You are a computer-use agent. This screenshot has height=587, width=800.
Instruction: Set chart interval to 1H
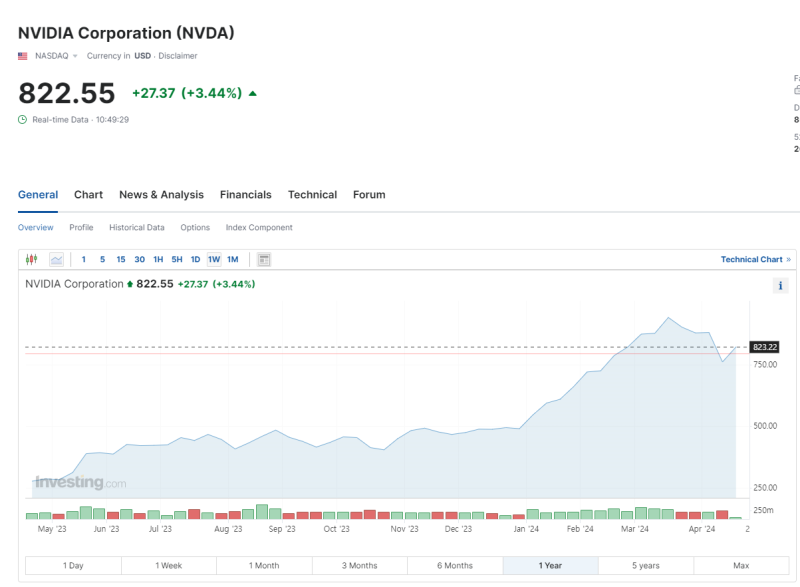tap(158, 260)
